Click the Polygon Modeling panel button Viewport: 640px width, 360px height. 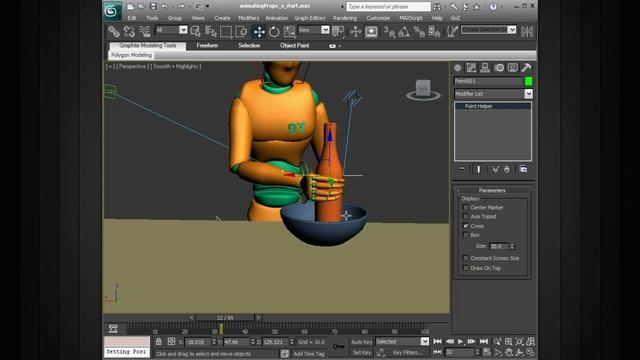131,55
